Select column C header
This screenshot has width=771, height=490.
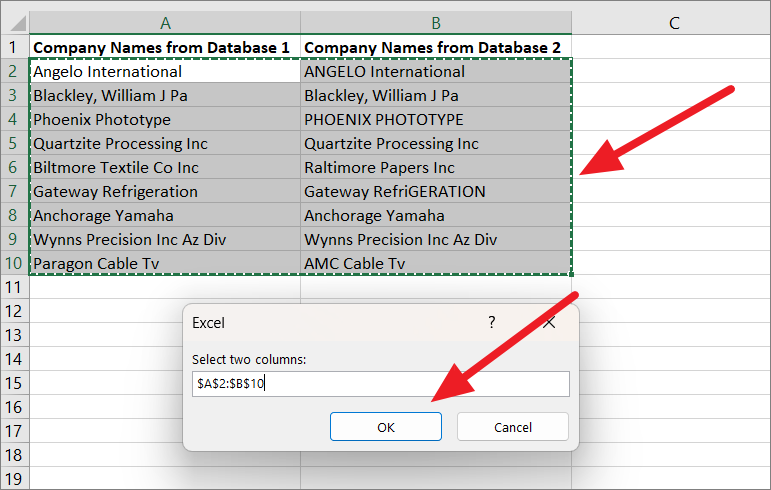674,23
